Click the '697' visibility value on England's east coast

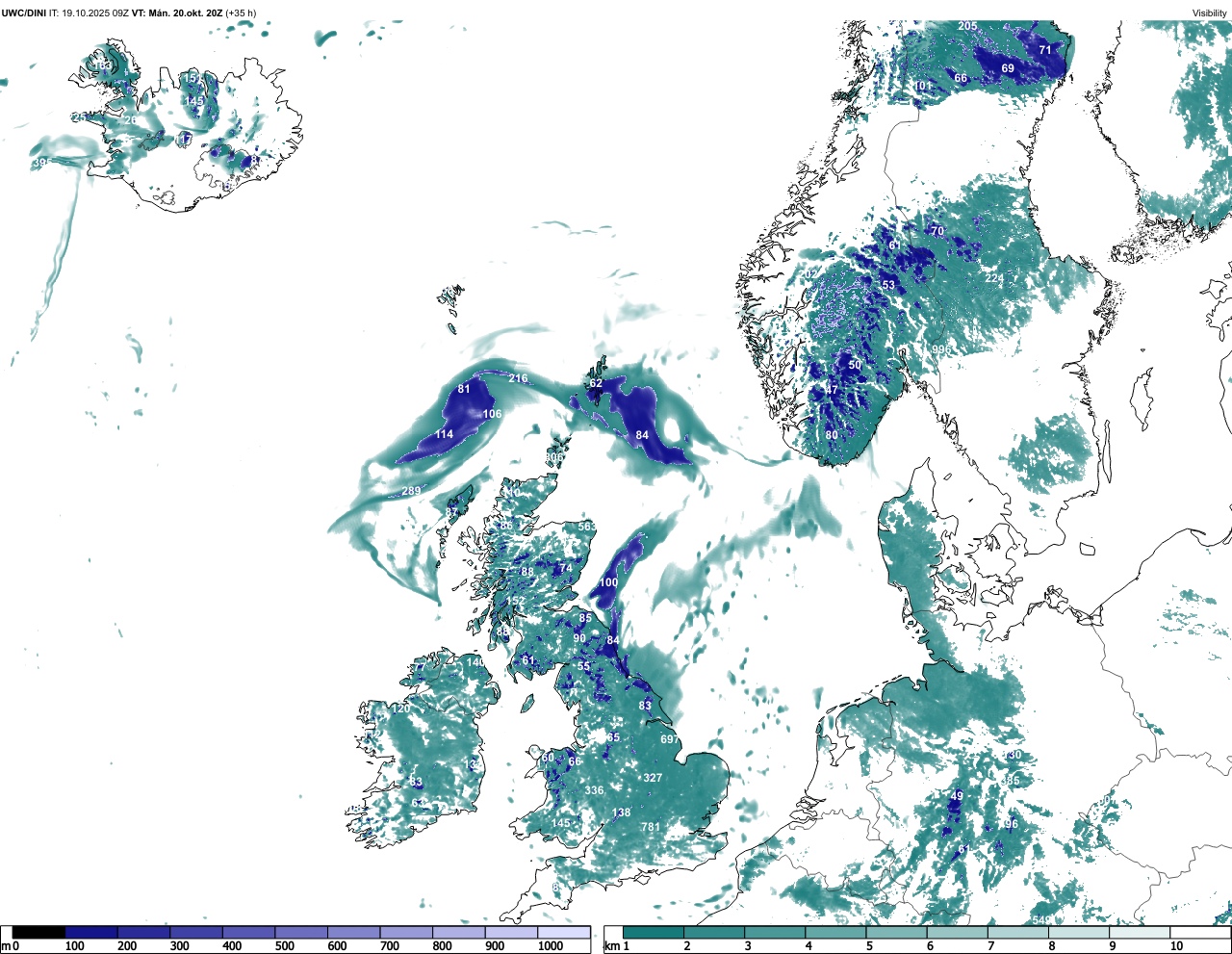(x=670, y=739)
